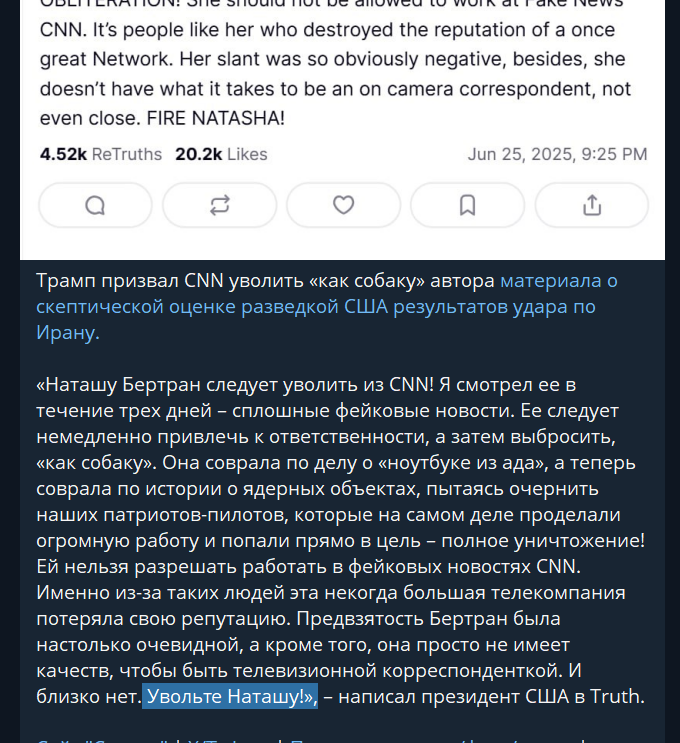Open the 4.52k ReTruths count
This screenshot has width=680, height=743.
(x=101, y=154)
